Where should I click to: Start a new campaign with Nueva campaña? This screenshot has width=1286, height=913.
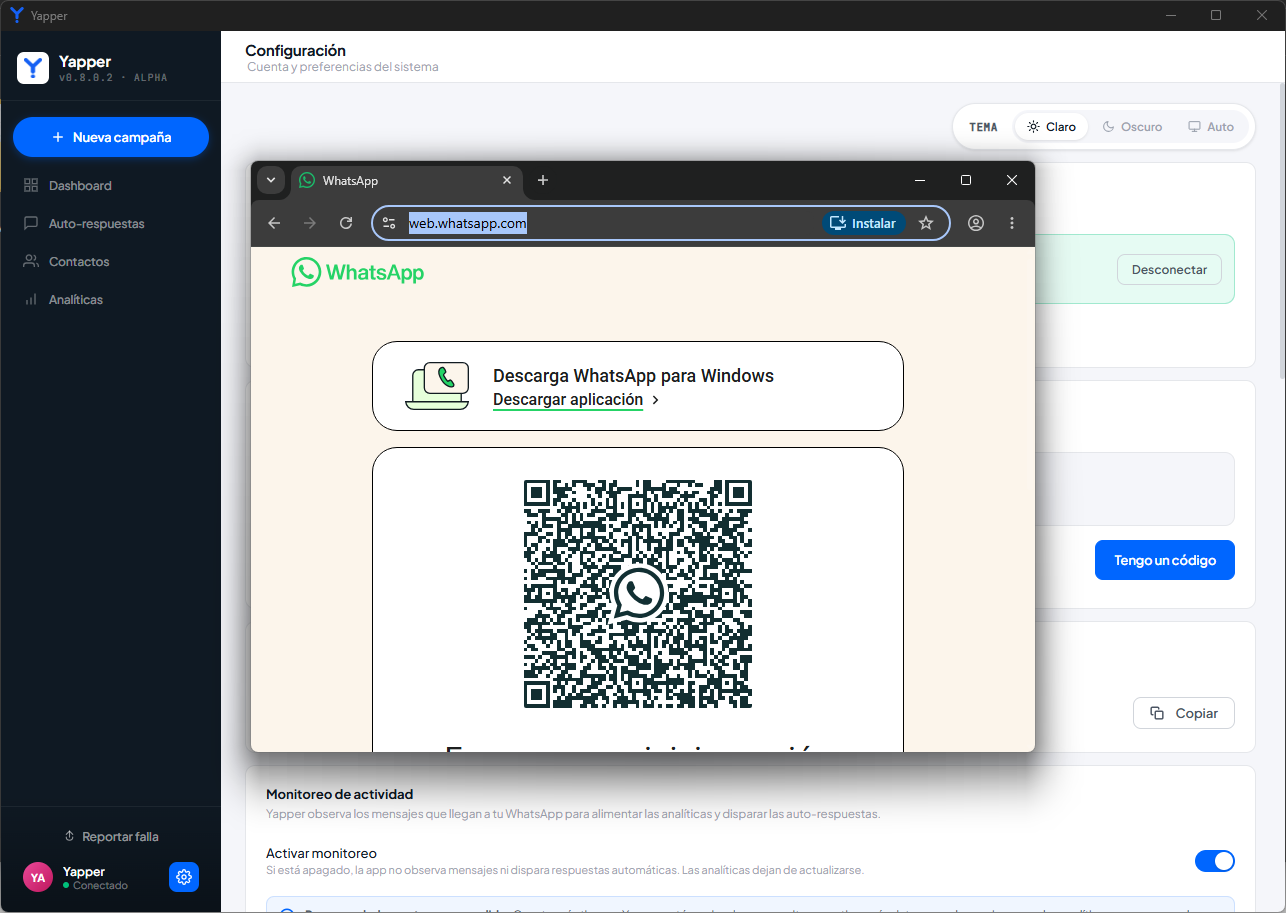click(x=111, y=137)
